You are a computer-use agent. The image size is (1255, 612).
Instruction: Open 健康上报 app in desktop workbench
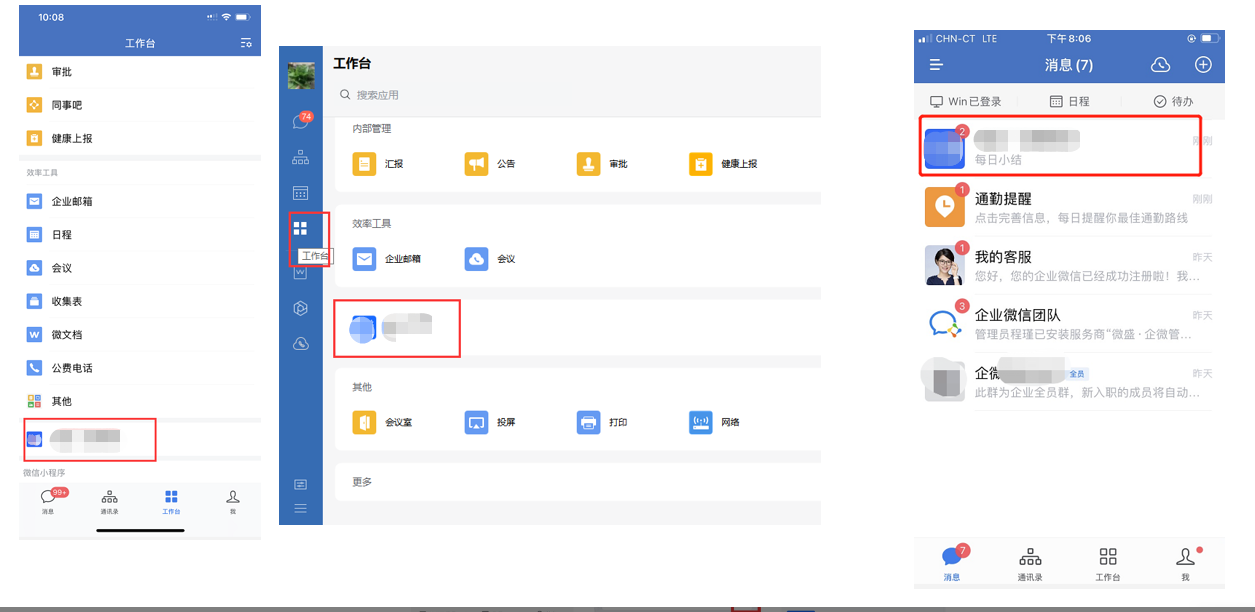pyautogui.click(x=723, y=164)
